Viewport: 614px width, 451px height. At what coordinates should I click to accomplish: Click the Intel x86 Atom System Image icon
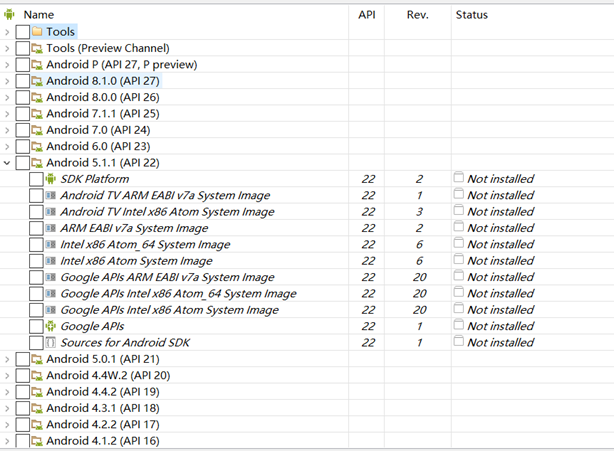[x=51, y=261]
